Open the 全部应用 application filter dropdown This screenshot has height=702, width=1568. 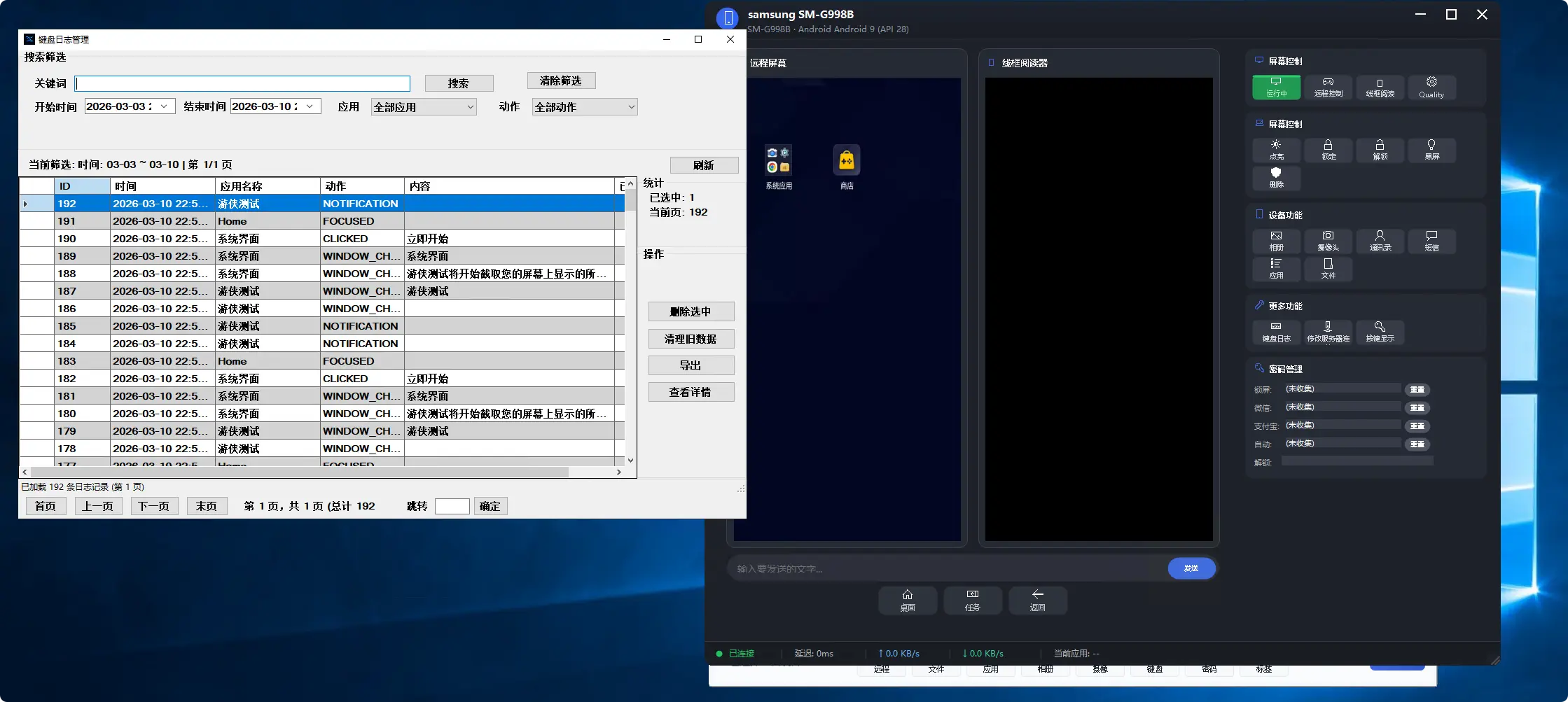tap(424, 106)
